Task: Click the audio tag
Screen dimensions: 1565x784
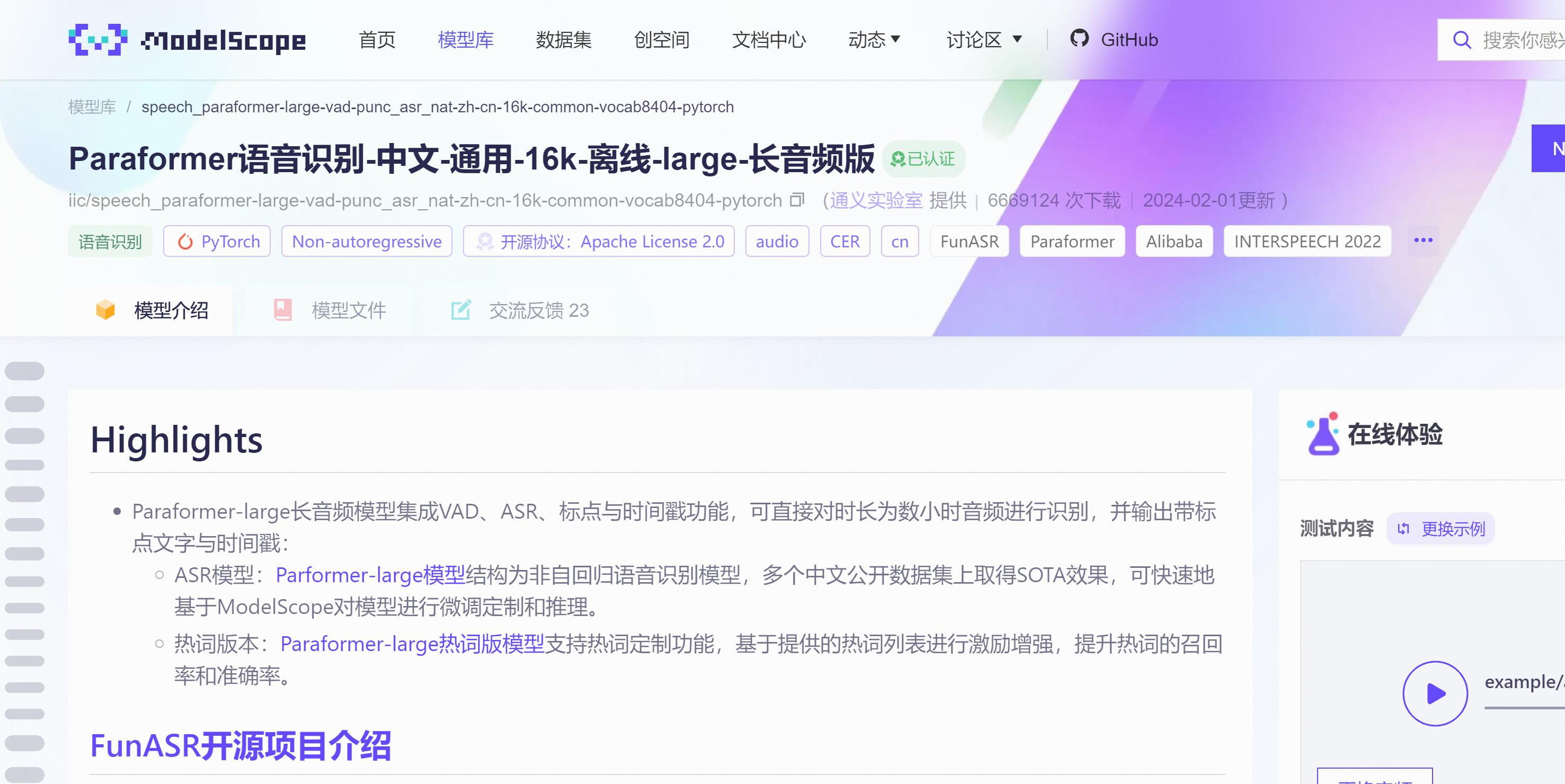Action: pyautogui.click(x=777, y=242)
